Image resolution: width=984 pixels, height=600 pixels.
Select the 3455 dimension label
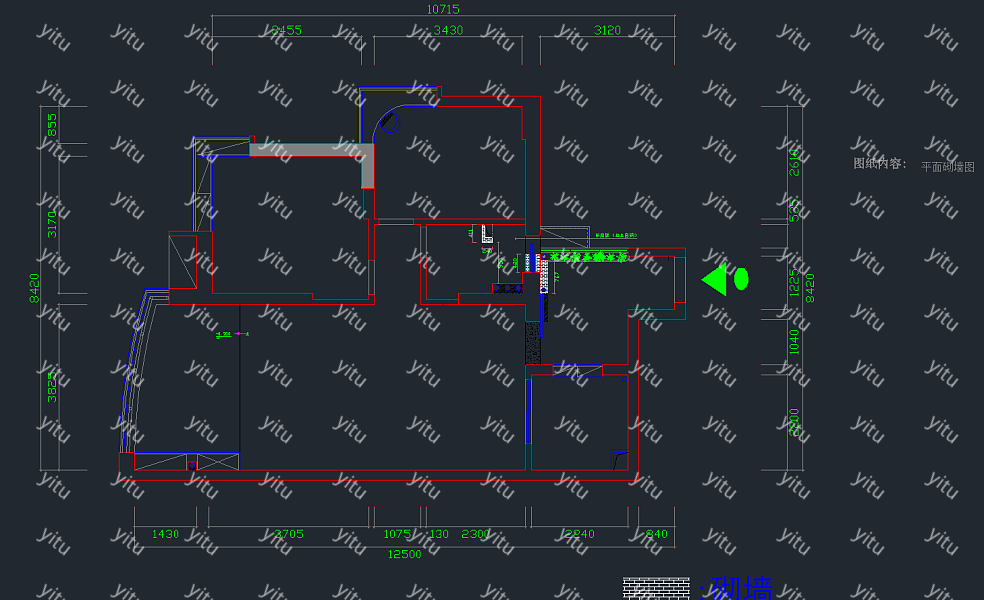click(286, 30)
